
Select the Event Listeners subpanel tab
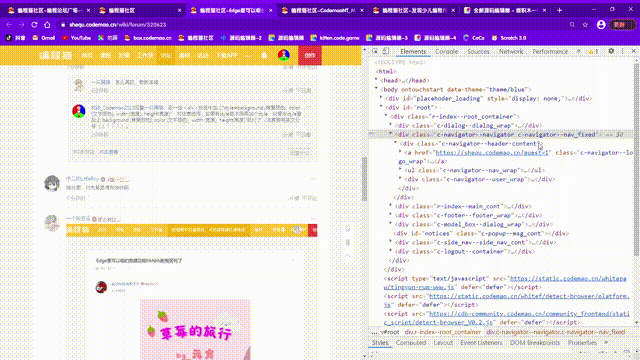[481, 343]
